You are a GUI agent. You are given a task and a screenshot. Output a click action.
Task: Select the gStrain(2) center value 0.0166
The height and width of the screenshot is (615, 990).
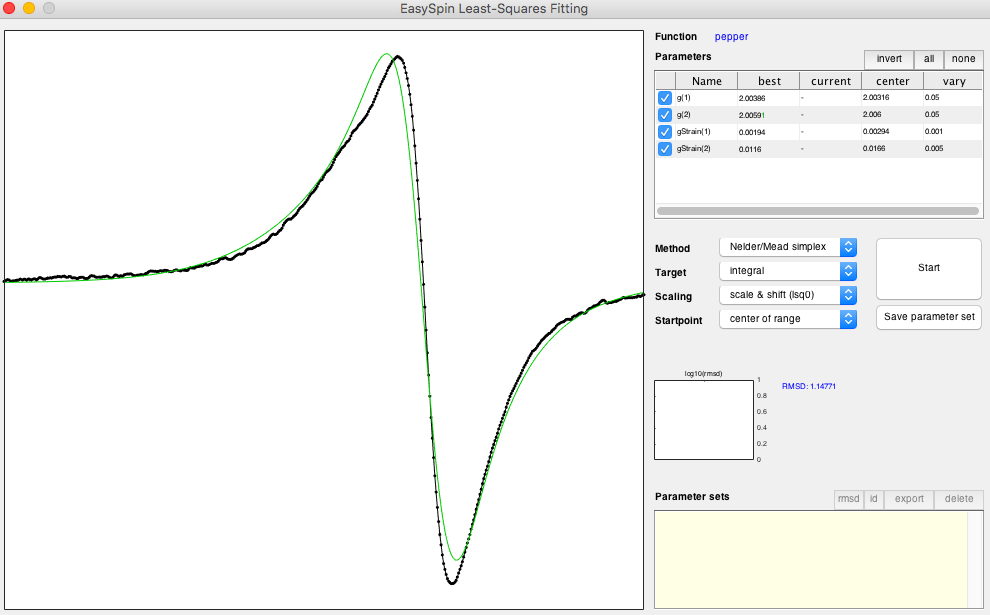pos(874,148)
